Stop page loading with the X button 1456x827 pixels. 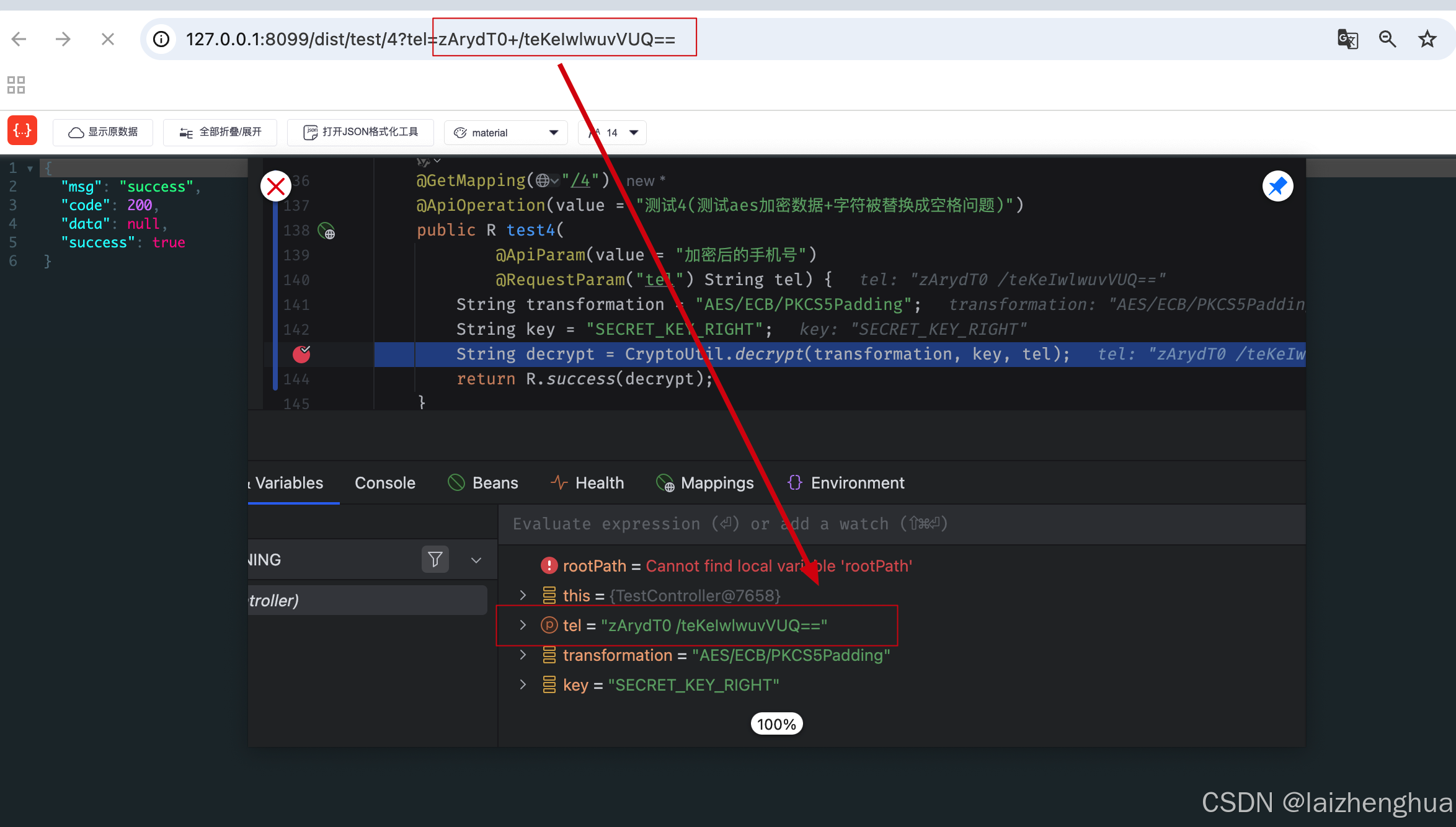(x=107, y=39)
